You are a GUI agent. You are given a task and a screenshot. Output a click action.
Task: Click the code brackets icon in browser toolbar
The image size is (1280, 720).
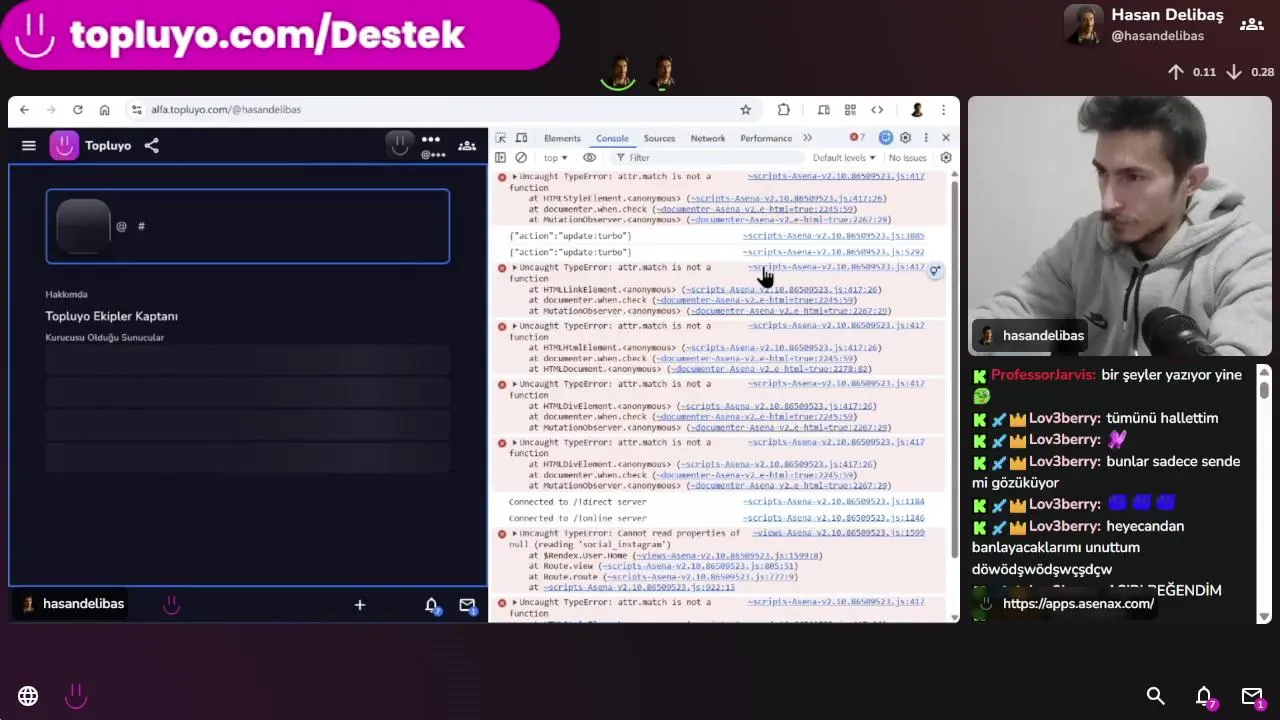(877, 110)
